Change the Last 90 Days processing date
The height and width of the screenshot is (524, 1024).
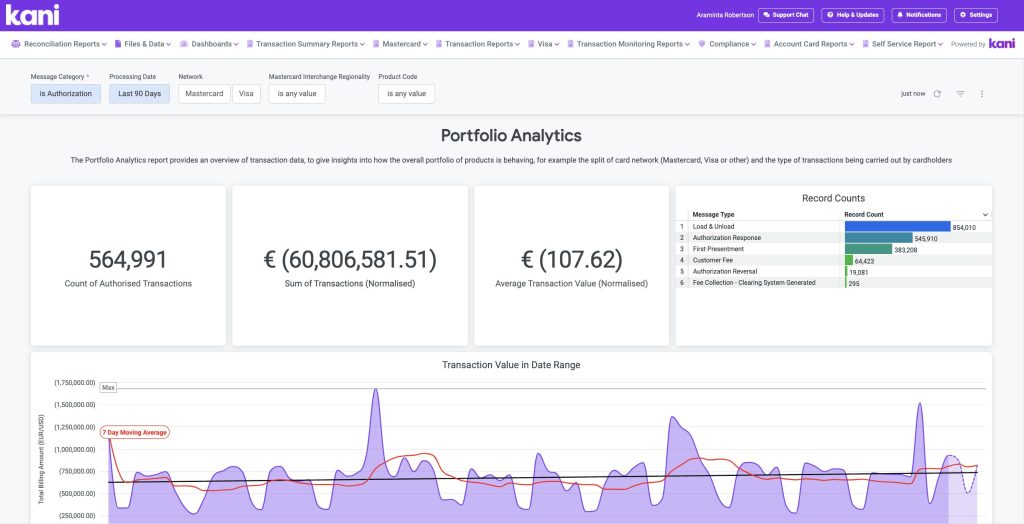pyautogui.click(x=139, y=94)
